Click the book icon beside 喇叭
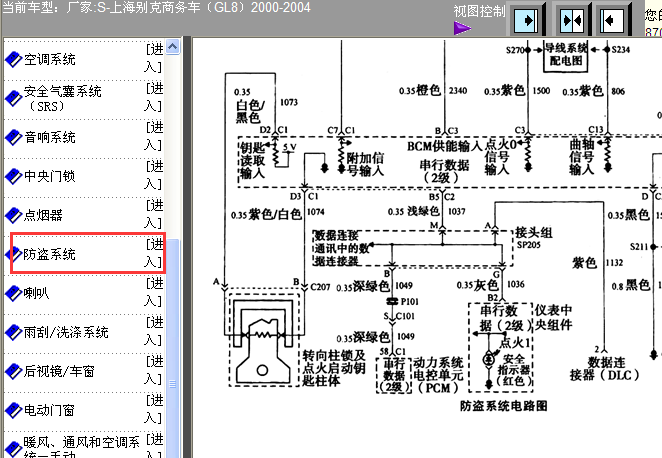 [x=13, y=293]
